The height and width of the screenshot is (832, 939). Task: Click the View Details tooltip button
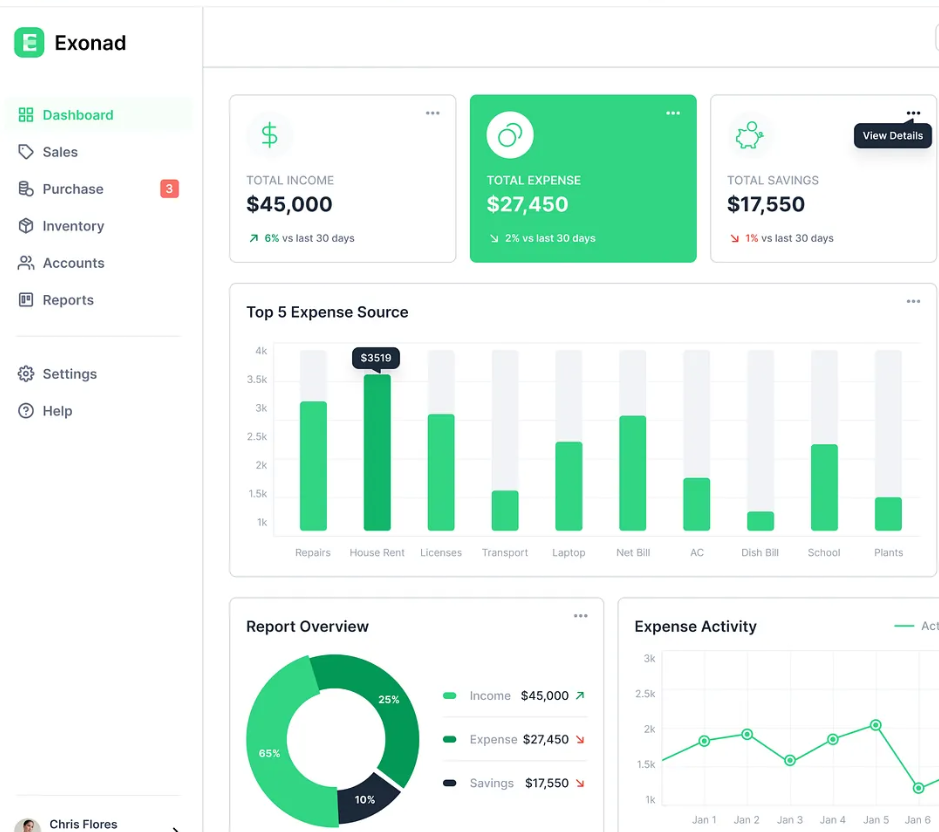click(x=892, y=135)
